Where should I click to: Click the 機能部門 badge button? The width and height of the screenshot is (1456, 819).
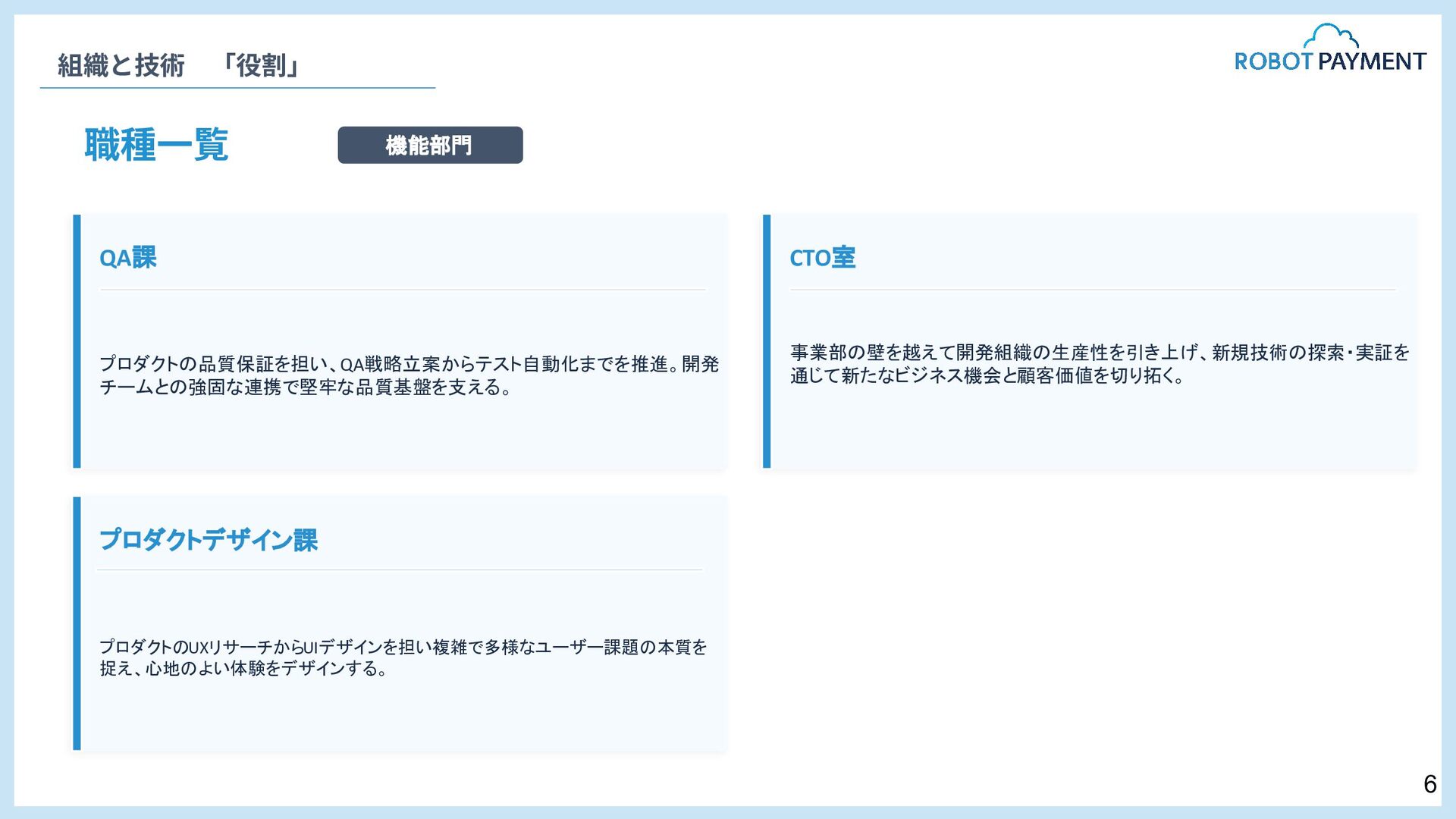[x=430, y=145]
